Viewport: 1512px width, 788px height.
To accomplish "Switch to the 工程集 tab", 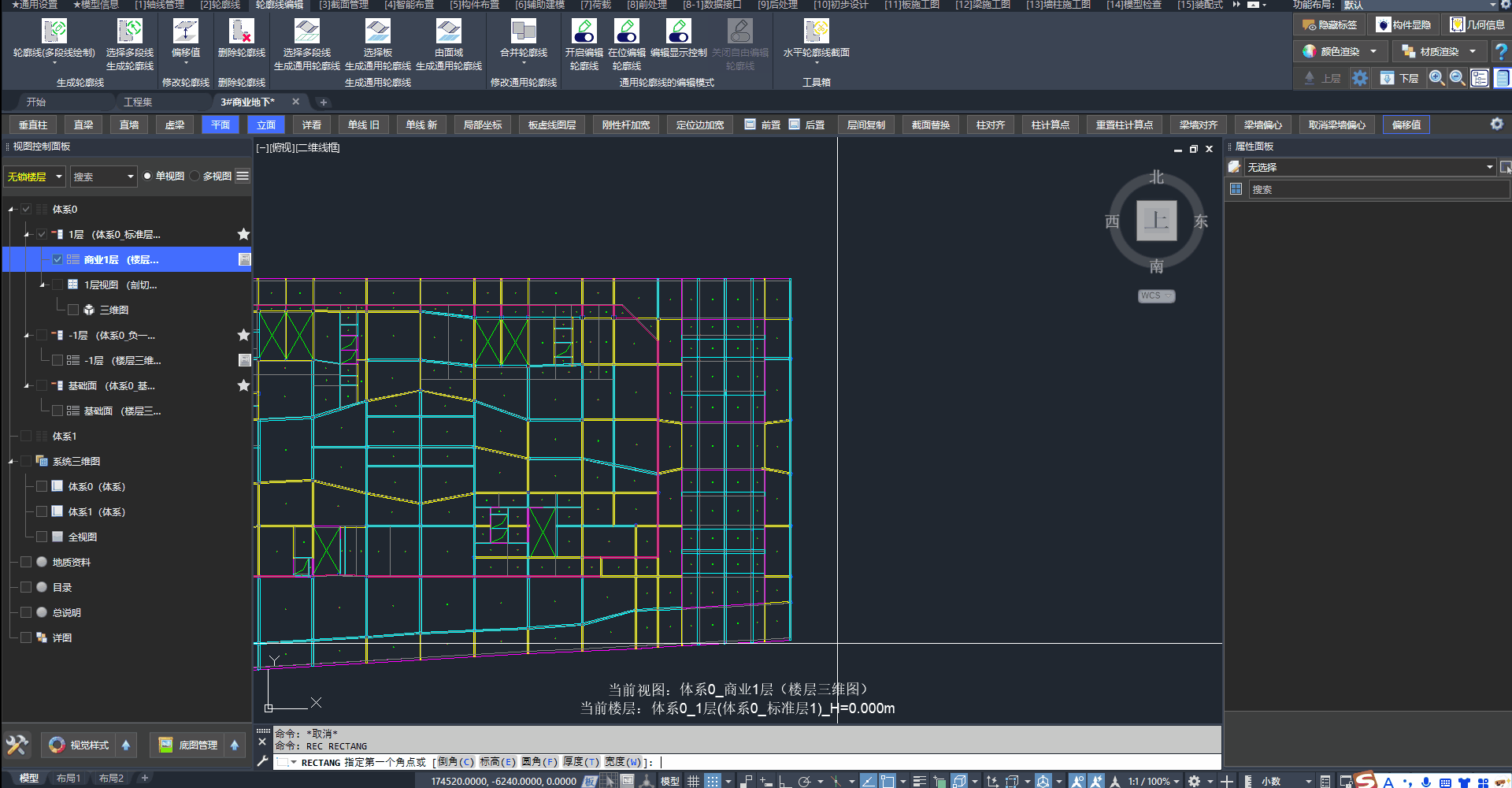I will tap(138, 102).
